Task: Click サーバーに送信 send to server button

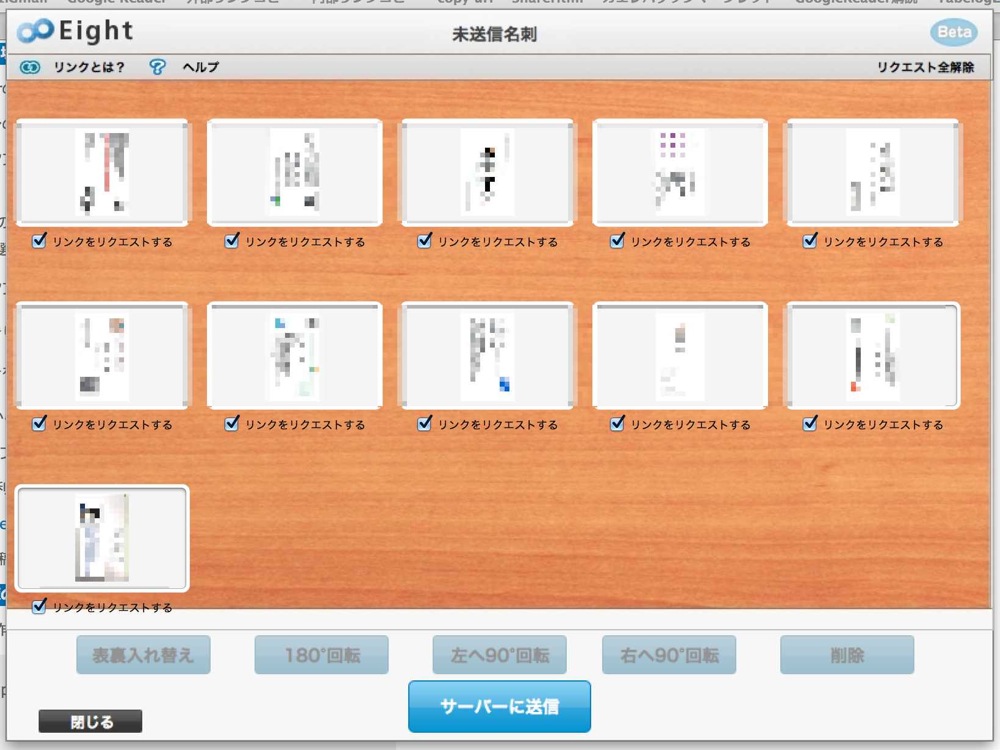Action: [x=499, y=707]
